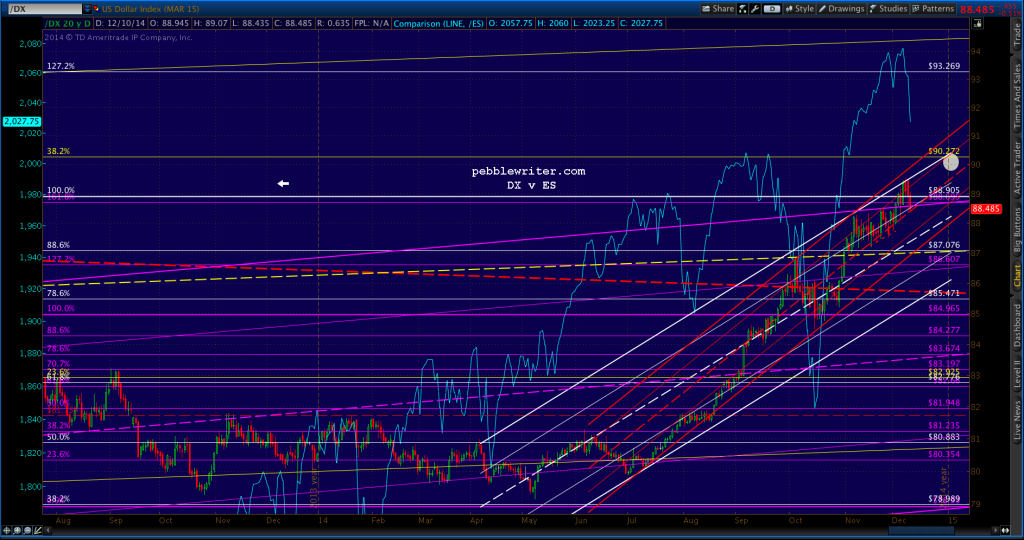This screenshot has height=540, width=1024.
Task: Click the Comparison (LINE, /ES) header label
Action: (x=438, y=24)
